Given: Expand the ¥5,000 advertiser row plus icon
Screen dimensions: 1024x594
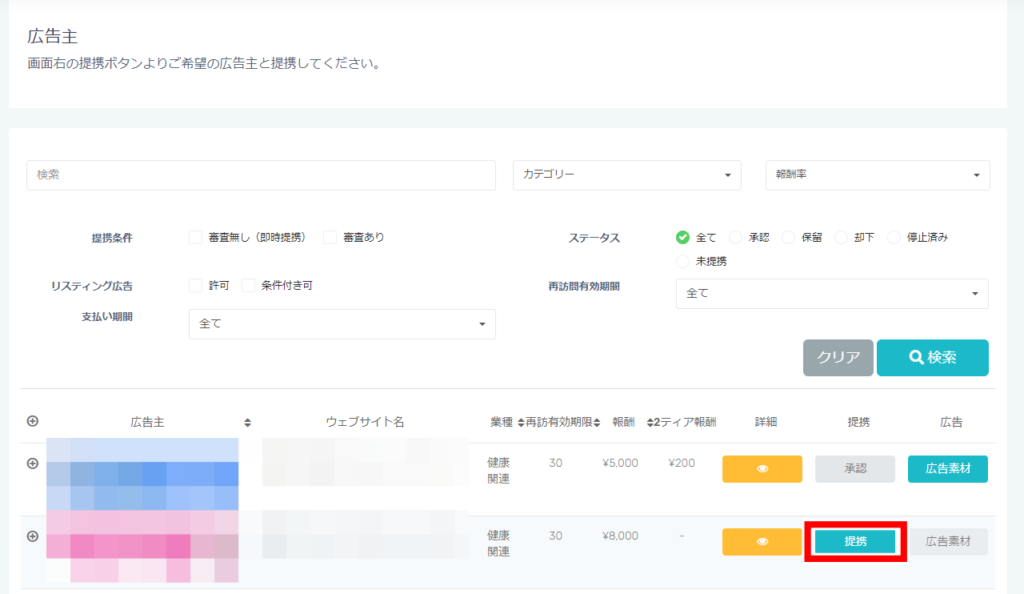Looking at the screenshot, I should tap(33, 463).
